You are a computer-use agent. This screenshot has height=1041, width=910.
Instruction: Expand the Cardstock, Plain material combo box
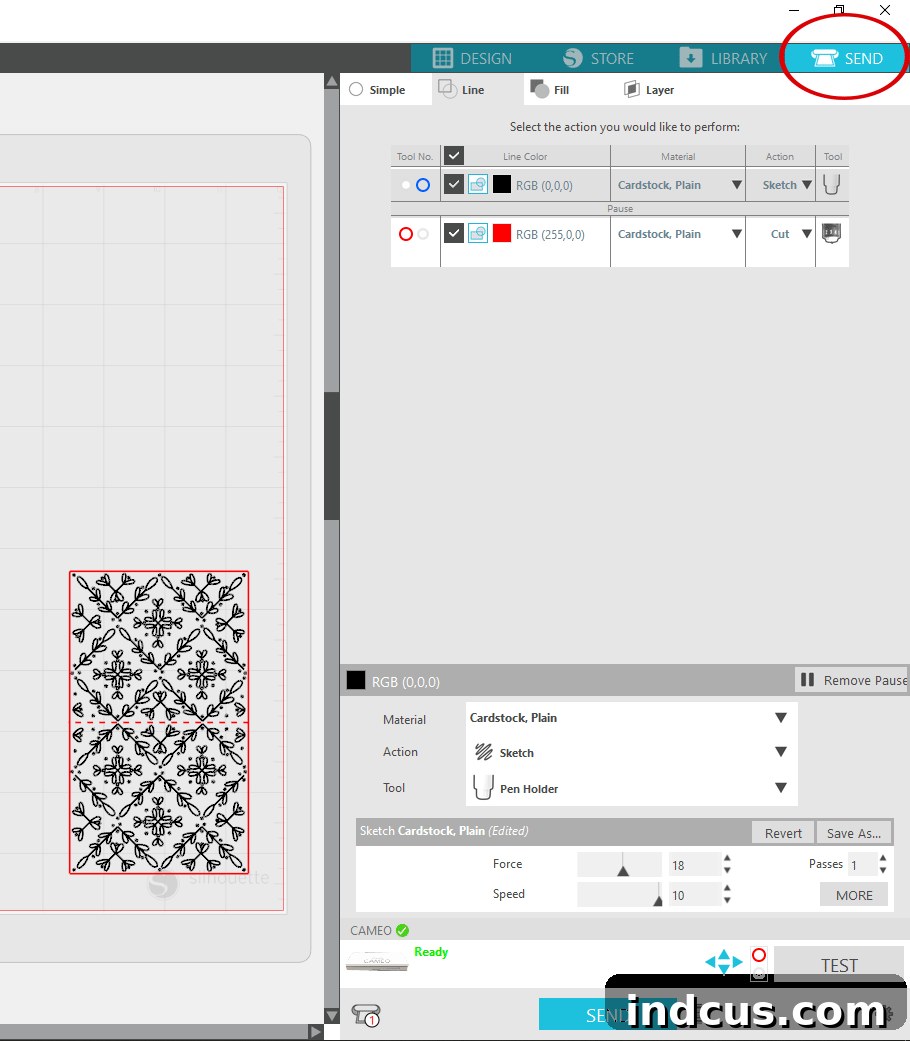tap(631, 718)
